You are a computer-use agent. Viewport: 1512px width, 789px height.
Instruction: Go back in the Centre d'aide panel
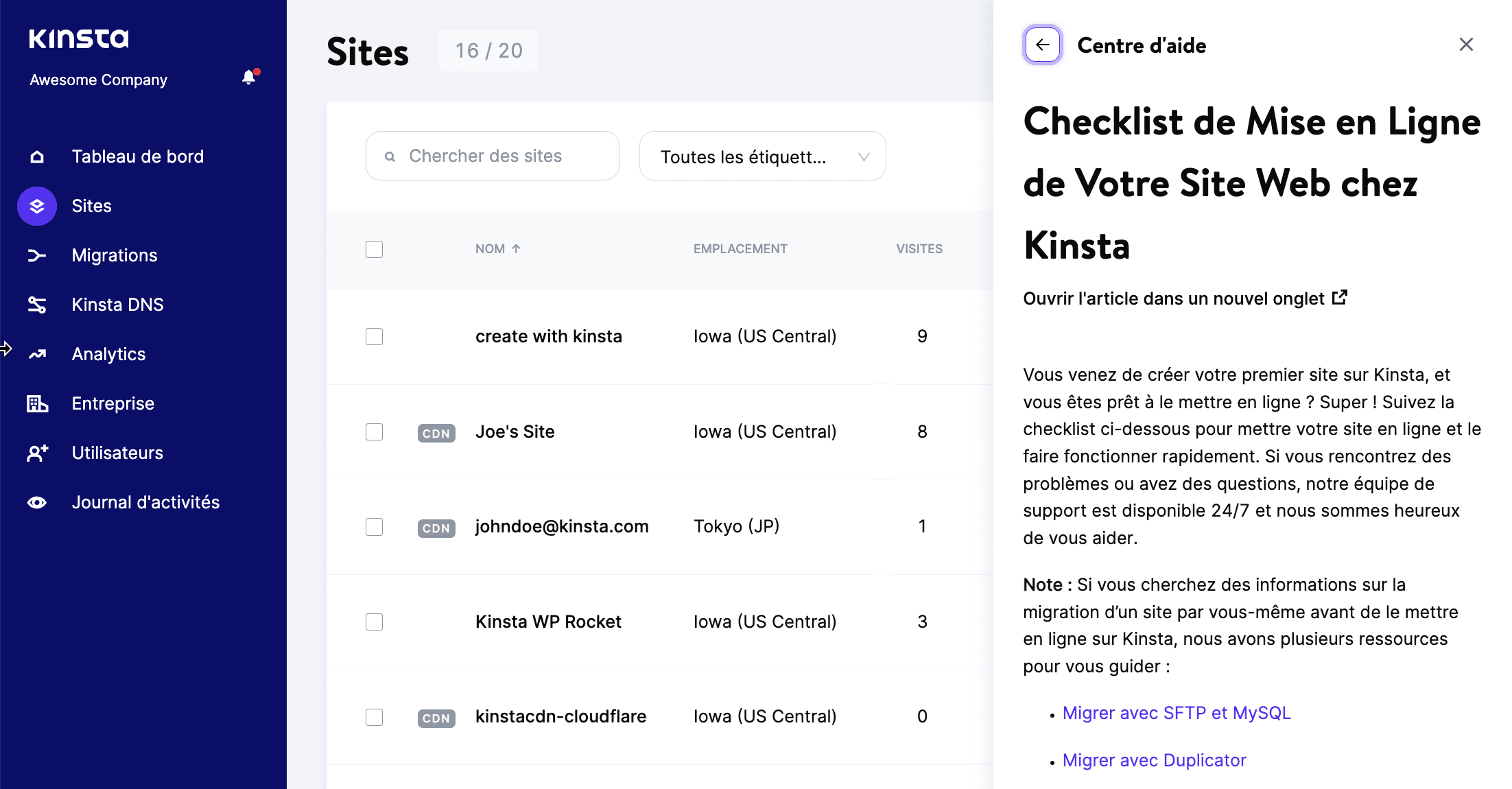[1043, 45]
